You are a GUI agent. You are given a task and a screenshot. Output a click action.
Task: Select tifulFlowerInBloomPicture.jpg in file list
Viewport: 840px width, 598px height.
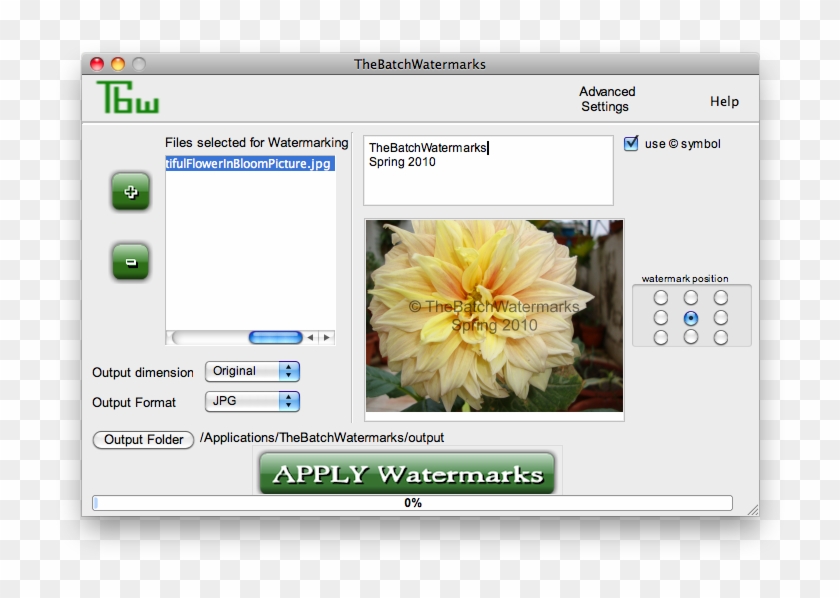coord(250,163)
